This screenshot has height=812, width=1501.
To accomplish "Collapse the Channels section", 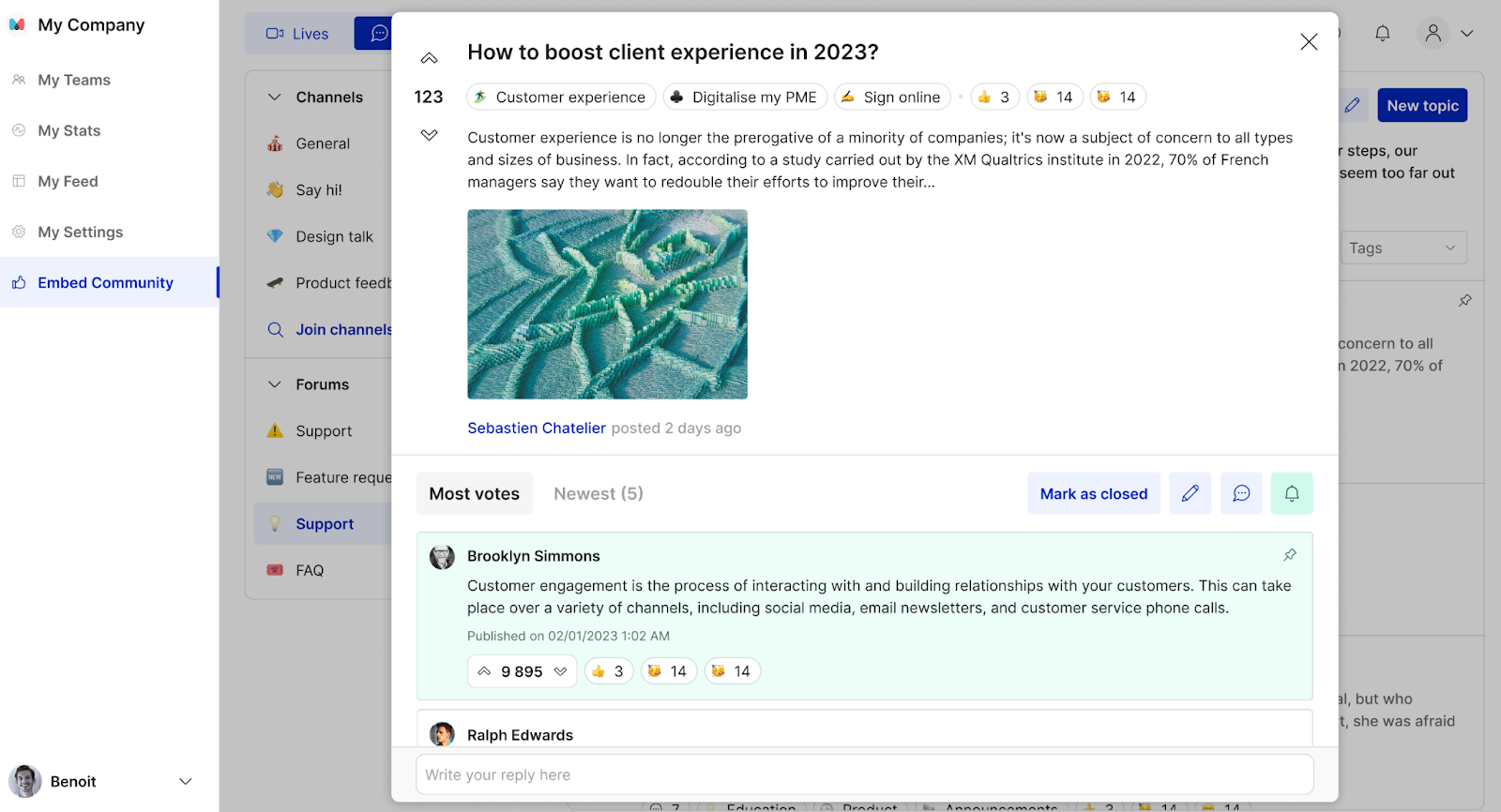I will (274, 97).
